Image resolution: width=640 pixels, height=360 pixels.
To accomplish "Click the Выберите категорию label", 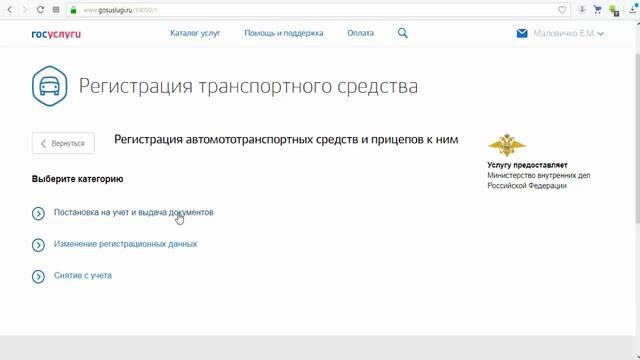I will [x=78, y=179].
